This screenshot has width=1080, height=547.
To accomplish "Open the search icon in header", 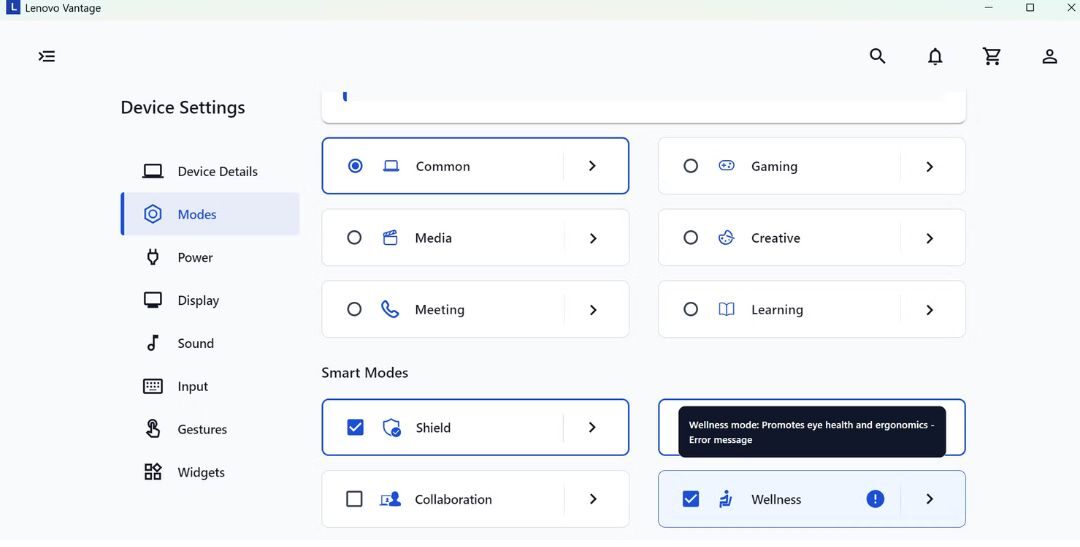I will [x=877, y=56].
